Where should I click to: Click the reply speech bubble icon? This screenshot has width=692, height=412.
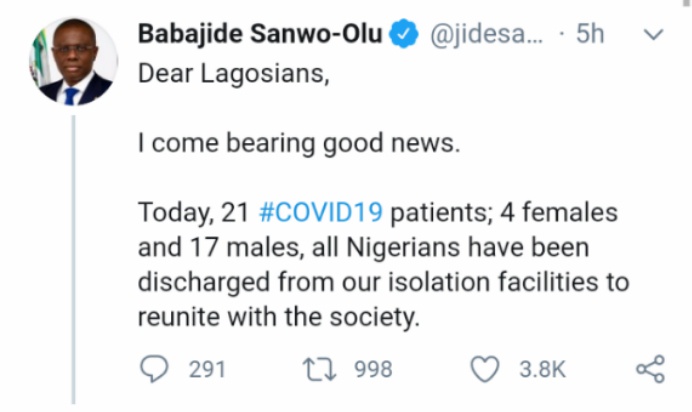[x=153, y=370]
